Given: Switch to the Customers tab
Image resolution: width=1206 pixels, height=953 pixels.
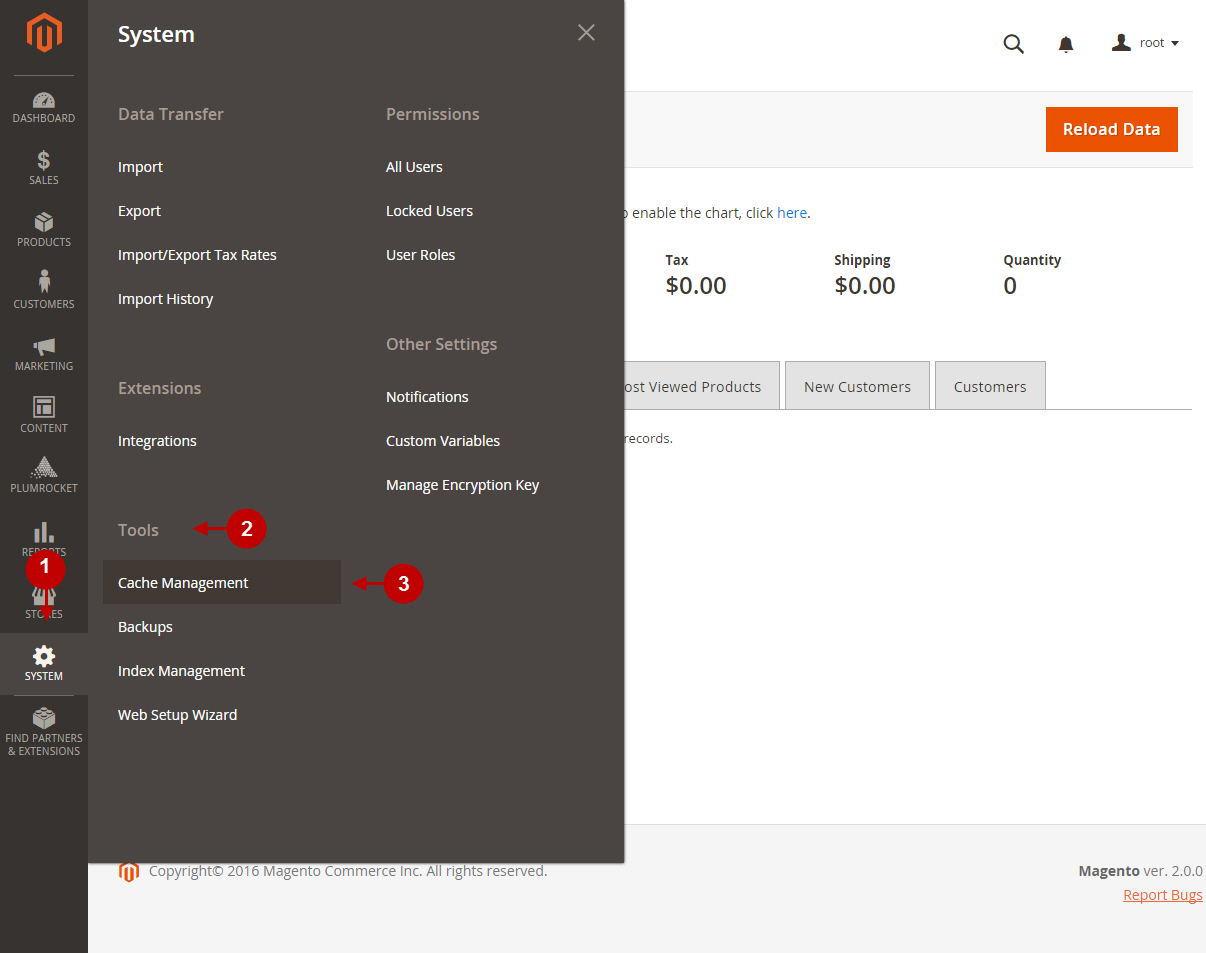Looking at the screenshot, I should click(x=990, y=387).
